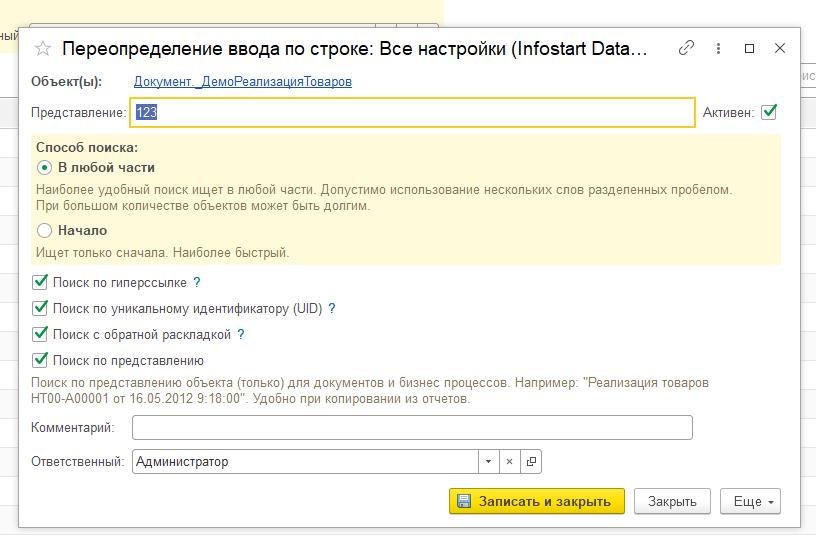This screenshot has width=816, height=548.
Task: Open help for hyperlink search
Action: 197,282
